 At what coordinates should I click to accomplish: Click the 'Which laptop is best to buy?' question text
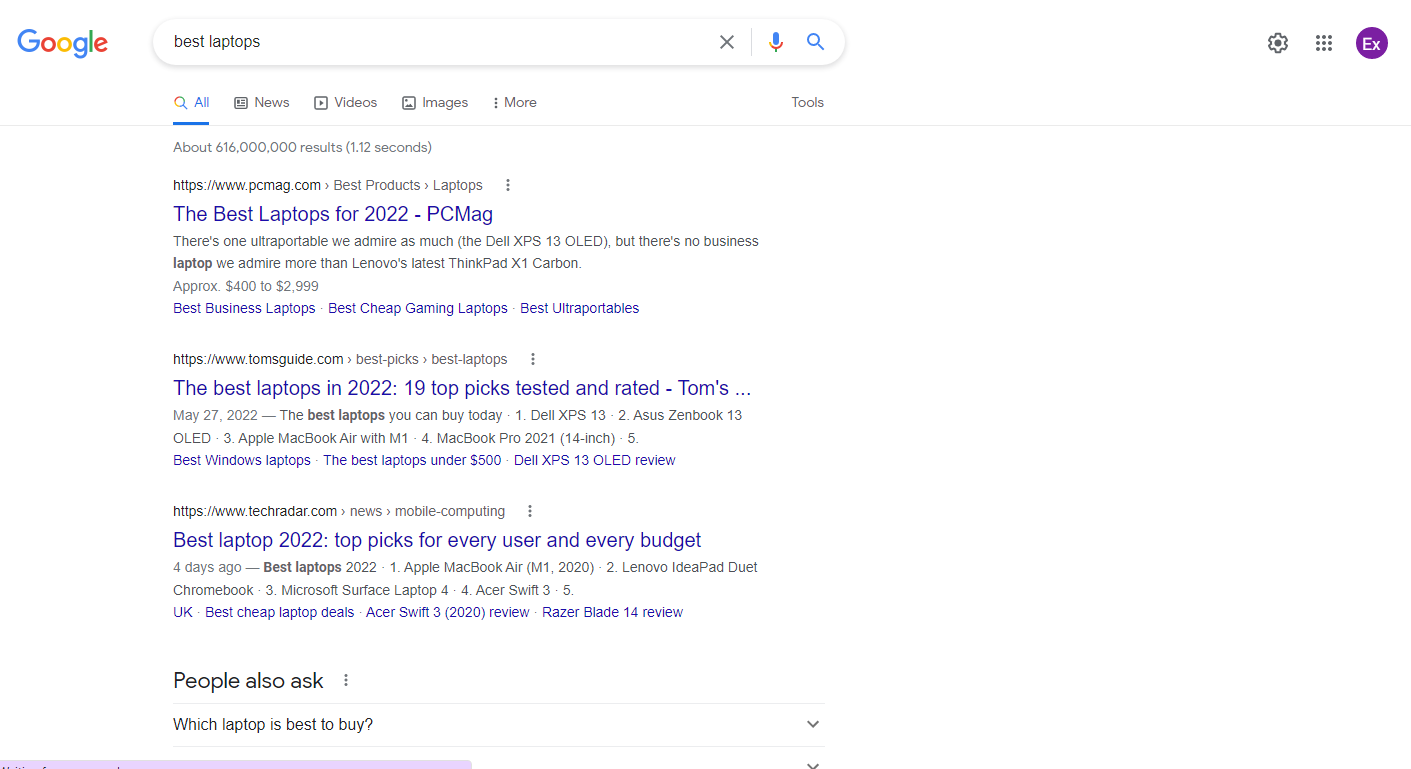273,724
